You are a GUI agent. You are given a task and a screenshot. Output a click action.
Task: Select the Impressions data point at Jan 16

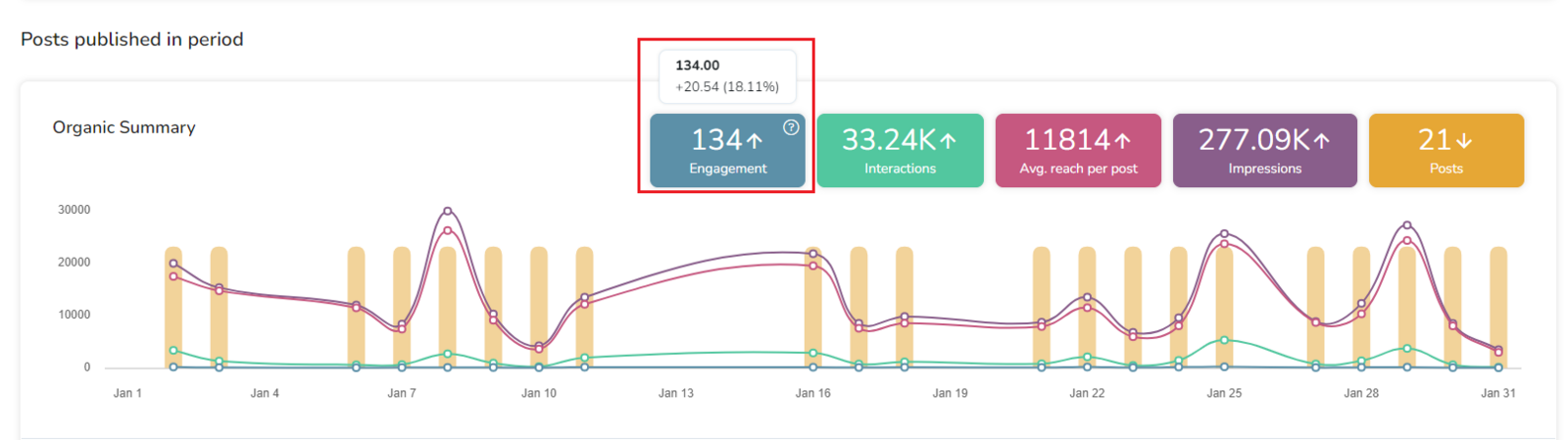(x=813, y=254)
